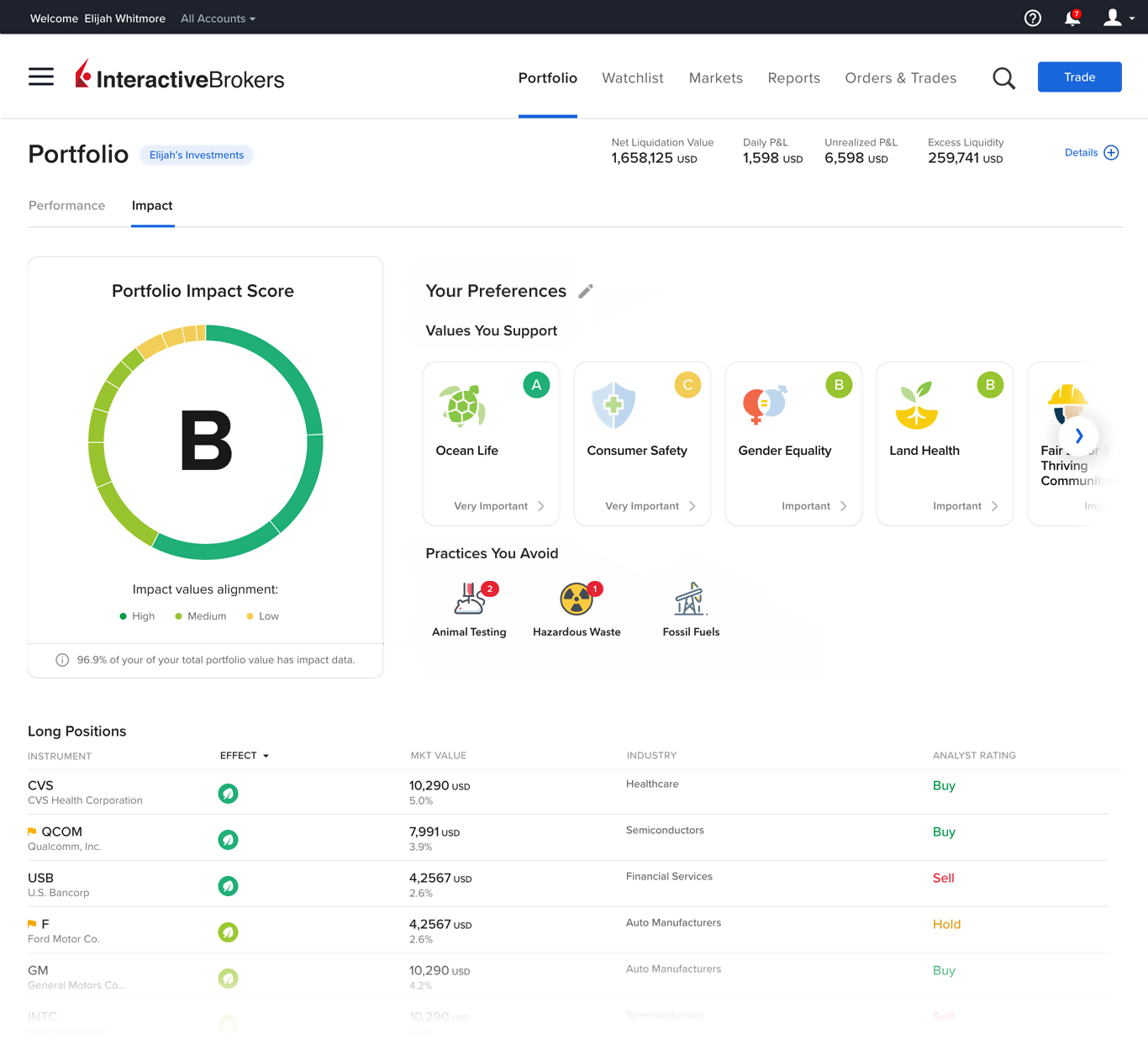1148x1045 pixels.
Task: Open the Watchlist menu item
Action: 632,77
